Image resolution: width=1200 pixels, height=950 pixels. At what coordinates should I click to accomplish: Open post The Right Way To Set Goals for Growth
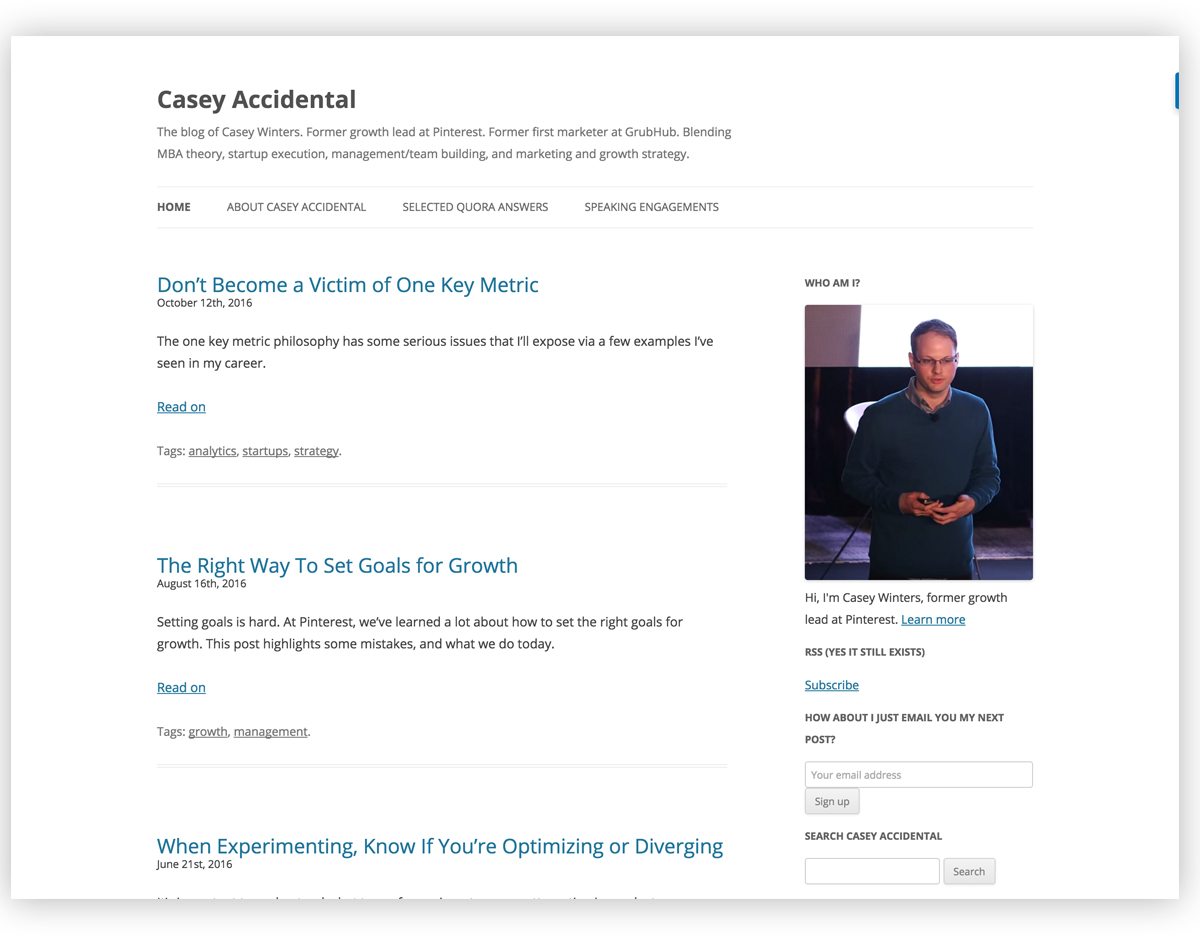pos(337,566)
